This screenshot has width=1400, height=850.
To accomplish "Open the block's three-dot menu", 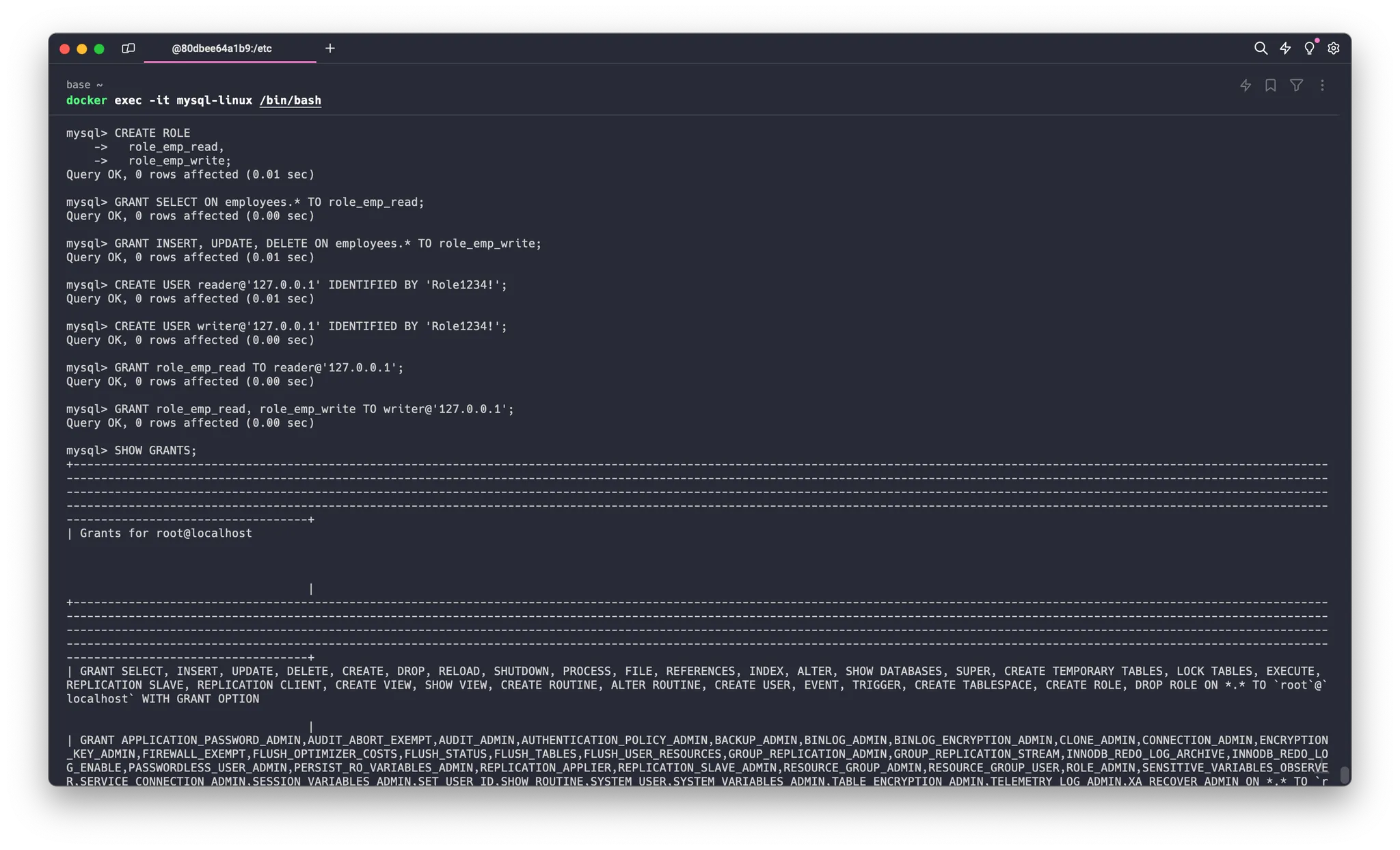I will 1322,85.
